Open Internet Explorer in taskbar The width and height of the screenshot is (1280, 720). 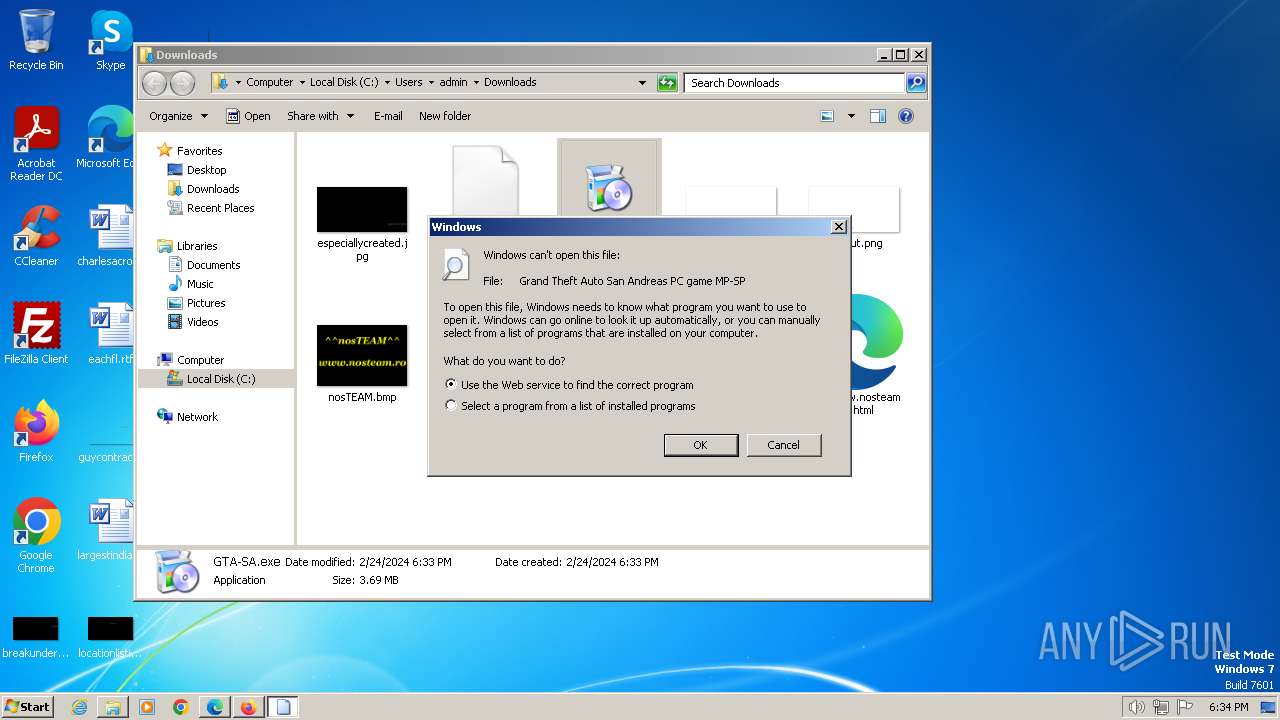click(x=79, y=707)
